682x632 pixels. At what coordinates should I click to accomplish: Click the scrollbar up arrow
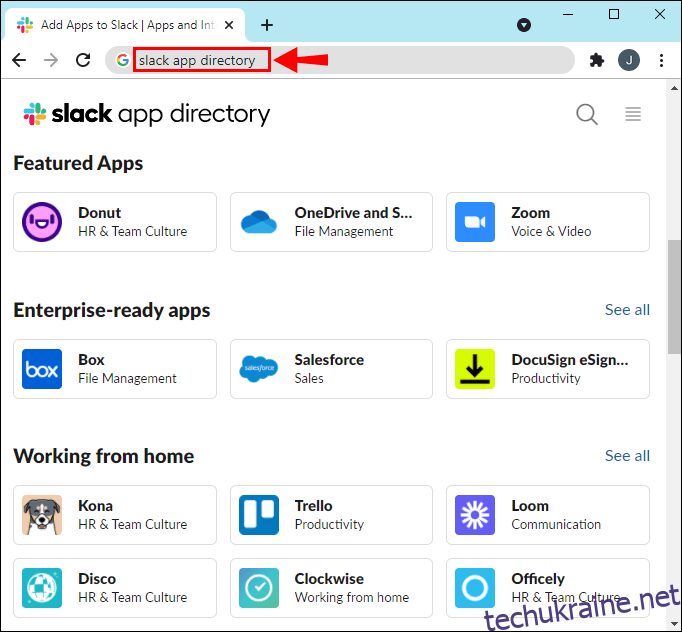(674, 88)
